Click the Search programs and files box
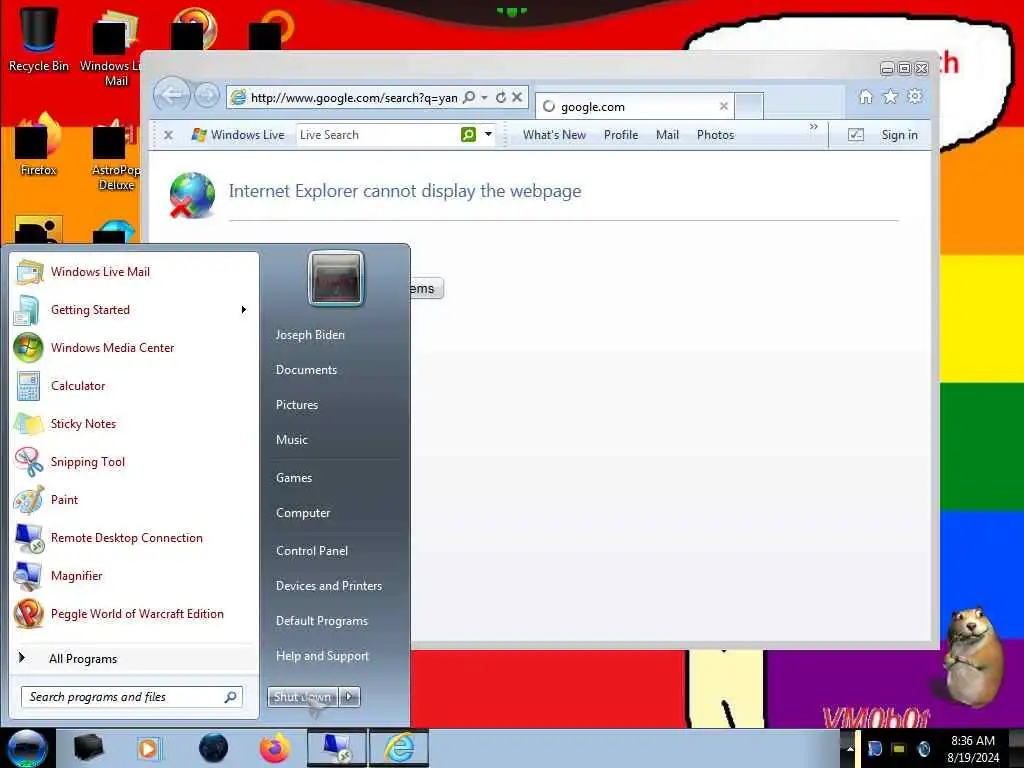This screenshot has height=768, width=1024. point(131,697)
